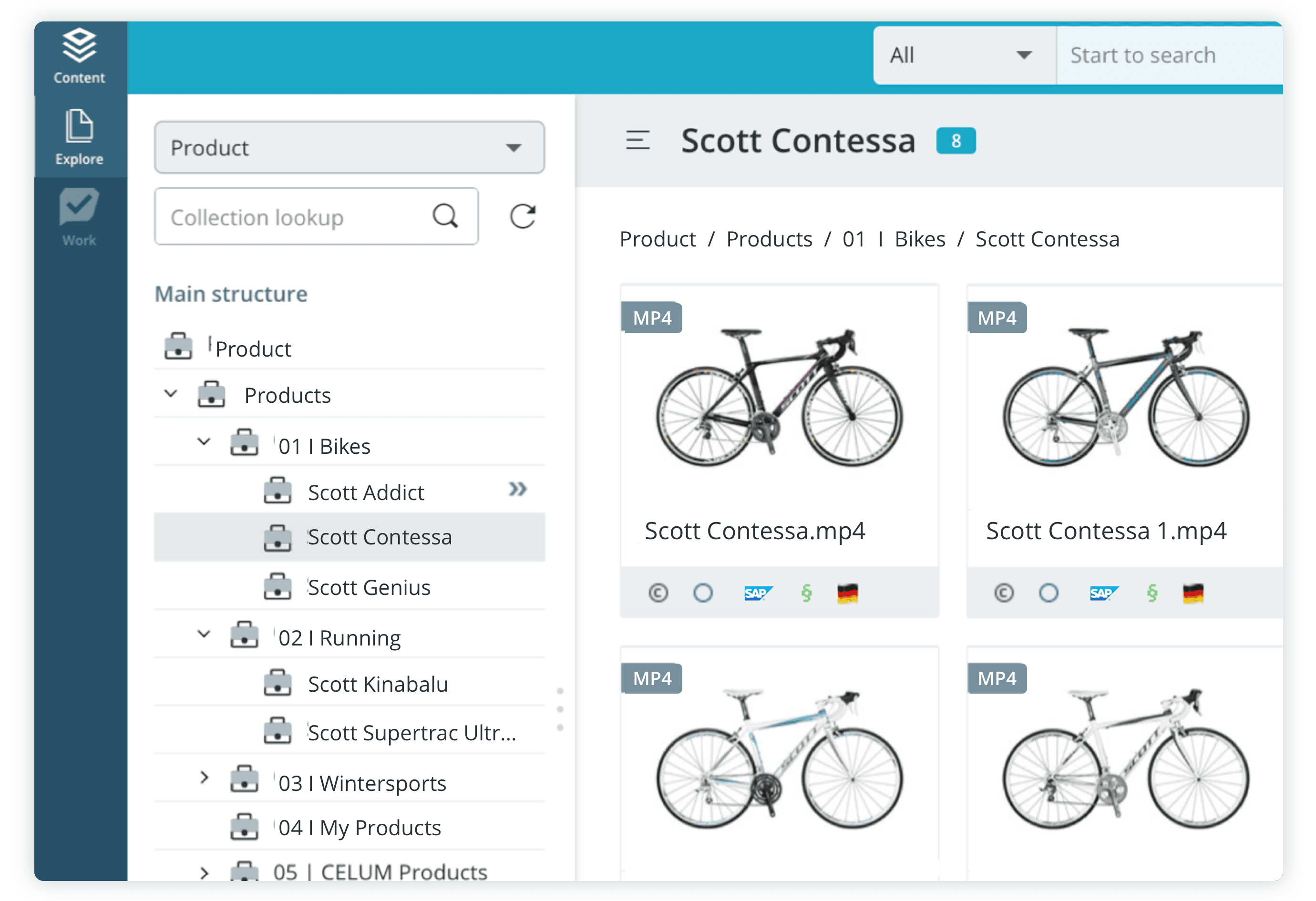Click the briefcase icon beside Scott Kinabalu

pos(278,682)
